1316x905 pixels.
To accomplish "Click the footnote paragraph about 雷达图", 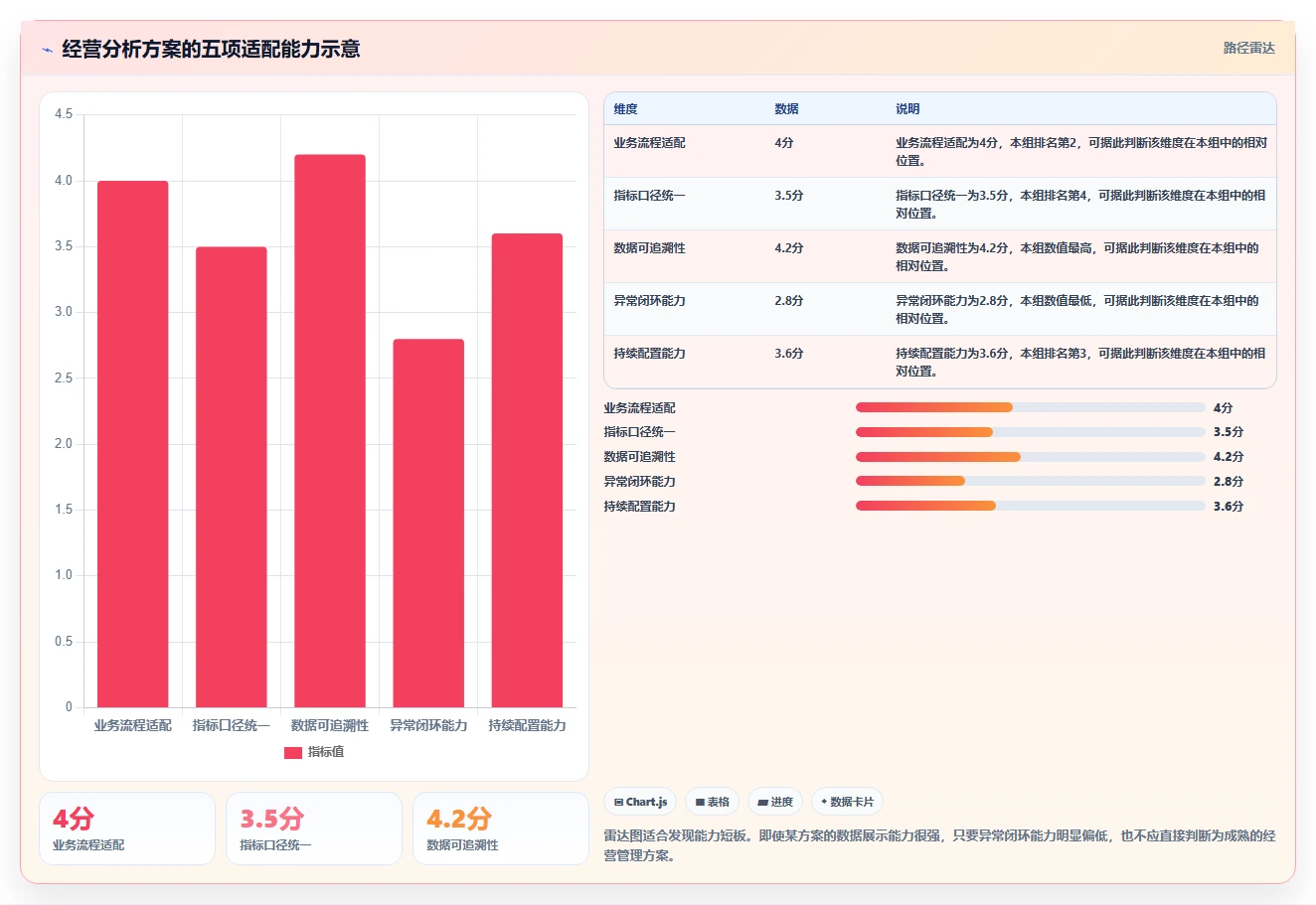I will [x=939, y=845].
